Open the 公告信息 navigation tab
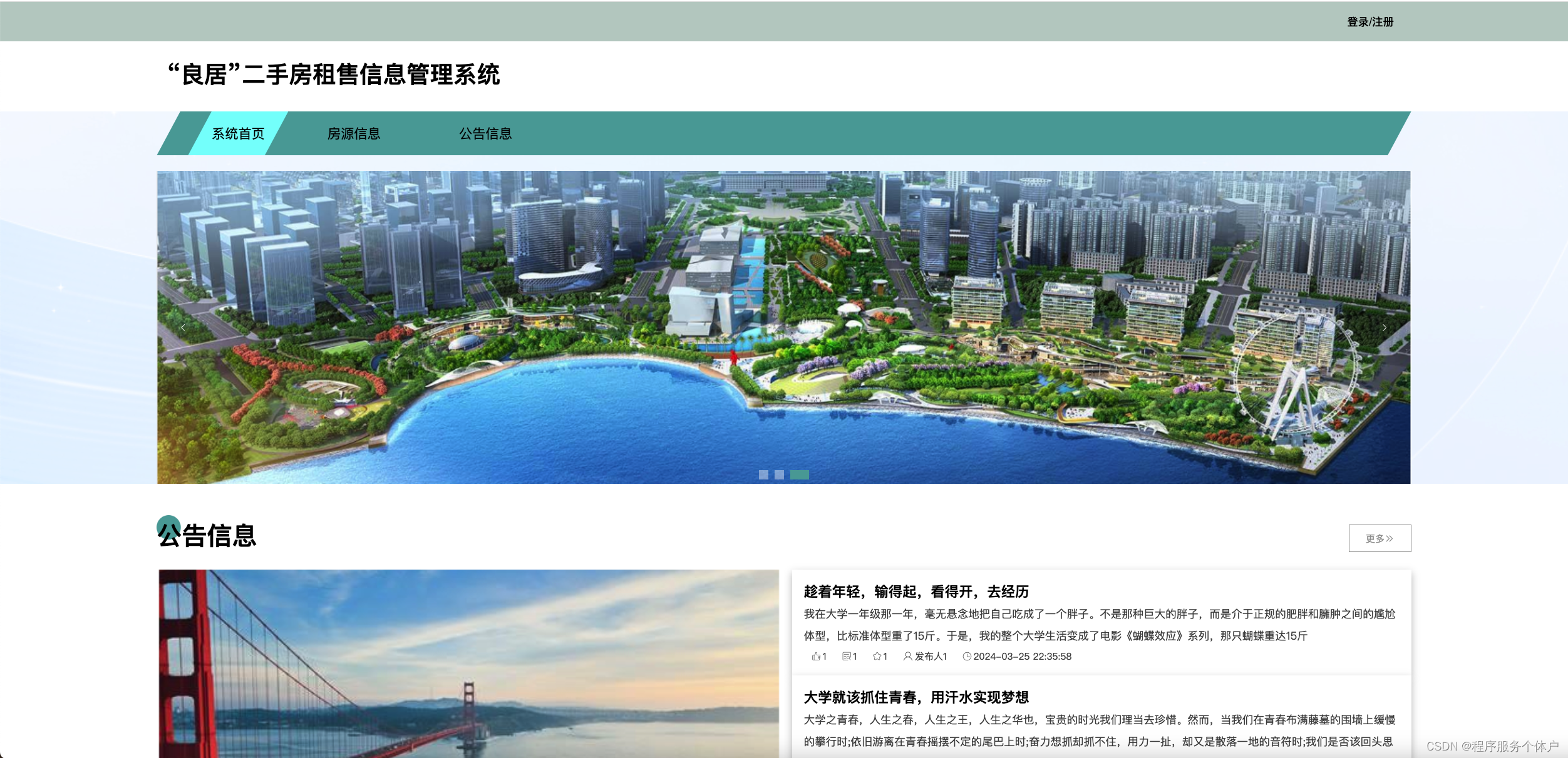Viewport: 1568px width, 758px height. (485, 133)
